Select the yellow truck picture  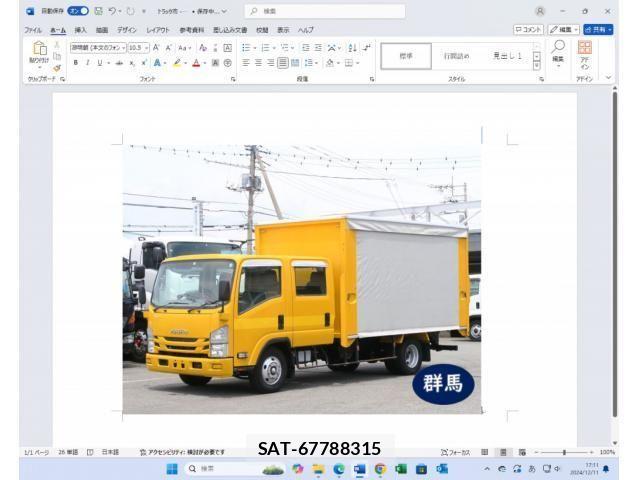click(x=302, y=279)
